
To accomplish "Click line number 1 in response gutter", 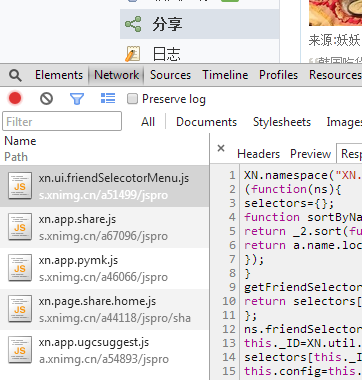I will pyautogui.click(x=232, y=175).
